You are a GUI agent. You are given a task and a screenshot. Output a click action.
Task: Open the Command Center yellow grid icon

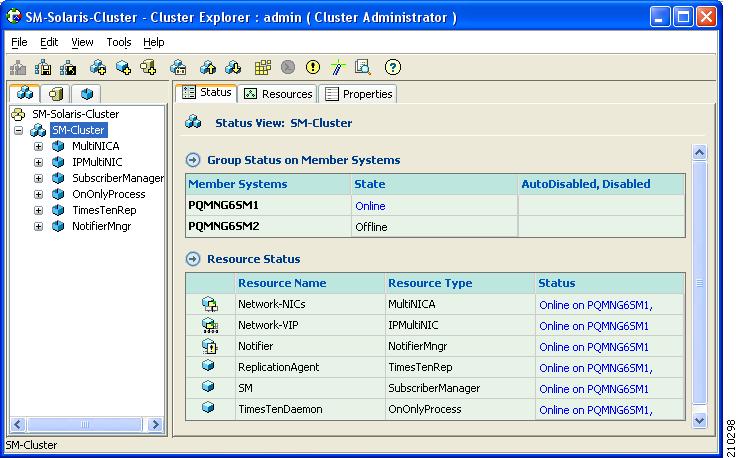tap(263, 68)
